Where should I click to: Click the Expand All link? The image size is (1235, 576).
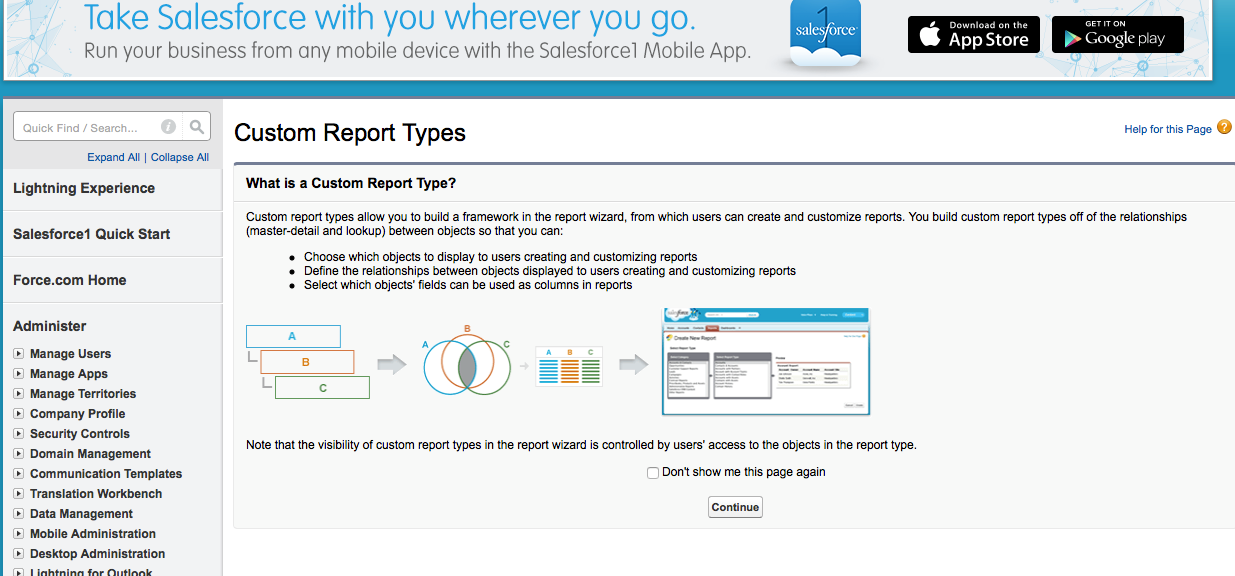click(x=113, y=157)
